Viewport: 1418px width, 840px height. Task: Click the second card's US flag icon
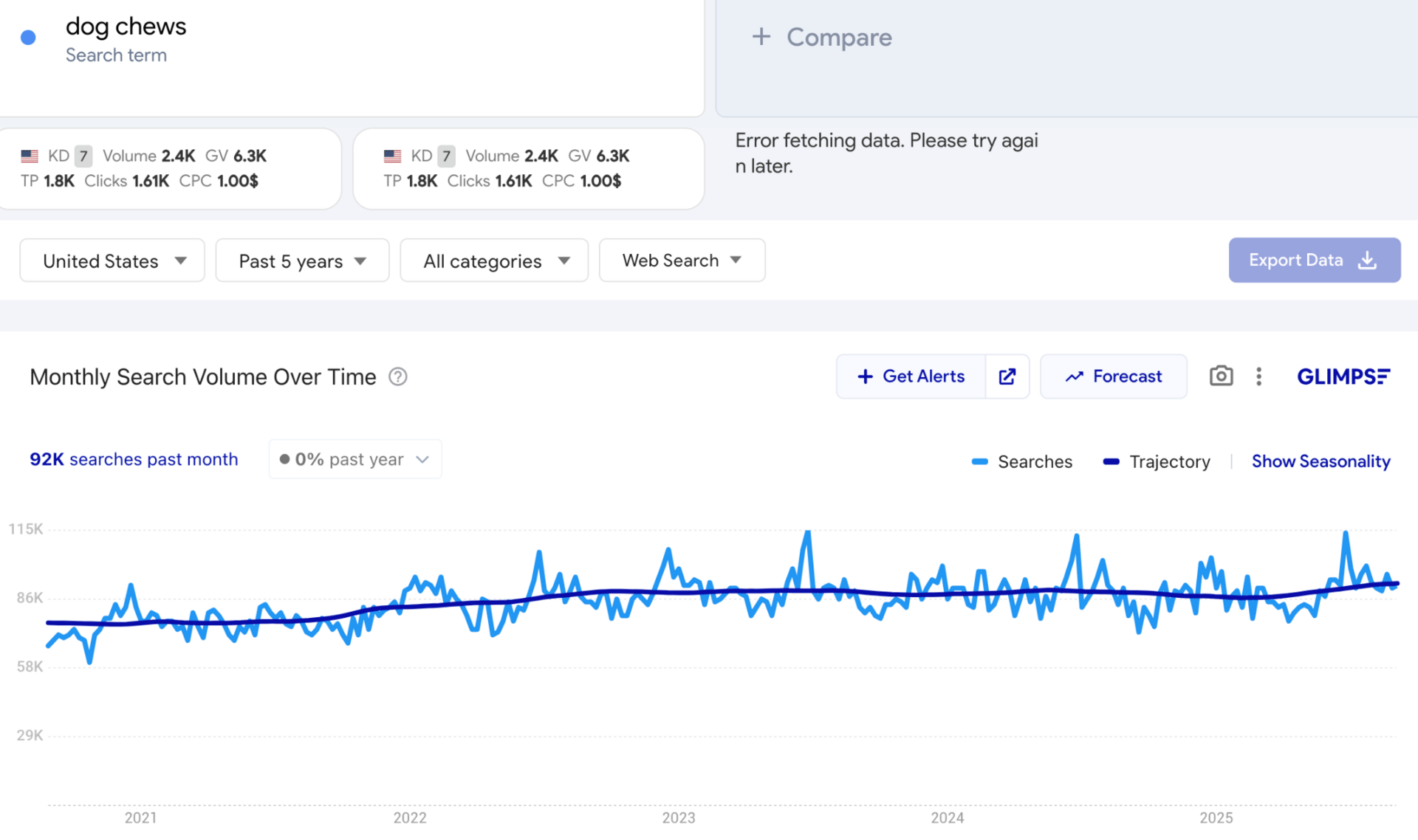tap(392, 156)
